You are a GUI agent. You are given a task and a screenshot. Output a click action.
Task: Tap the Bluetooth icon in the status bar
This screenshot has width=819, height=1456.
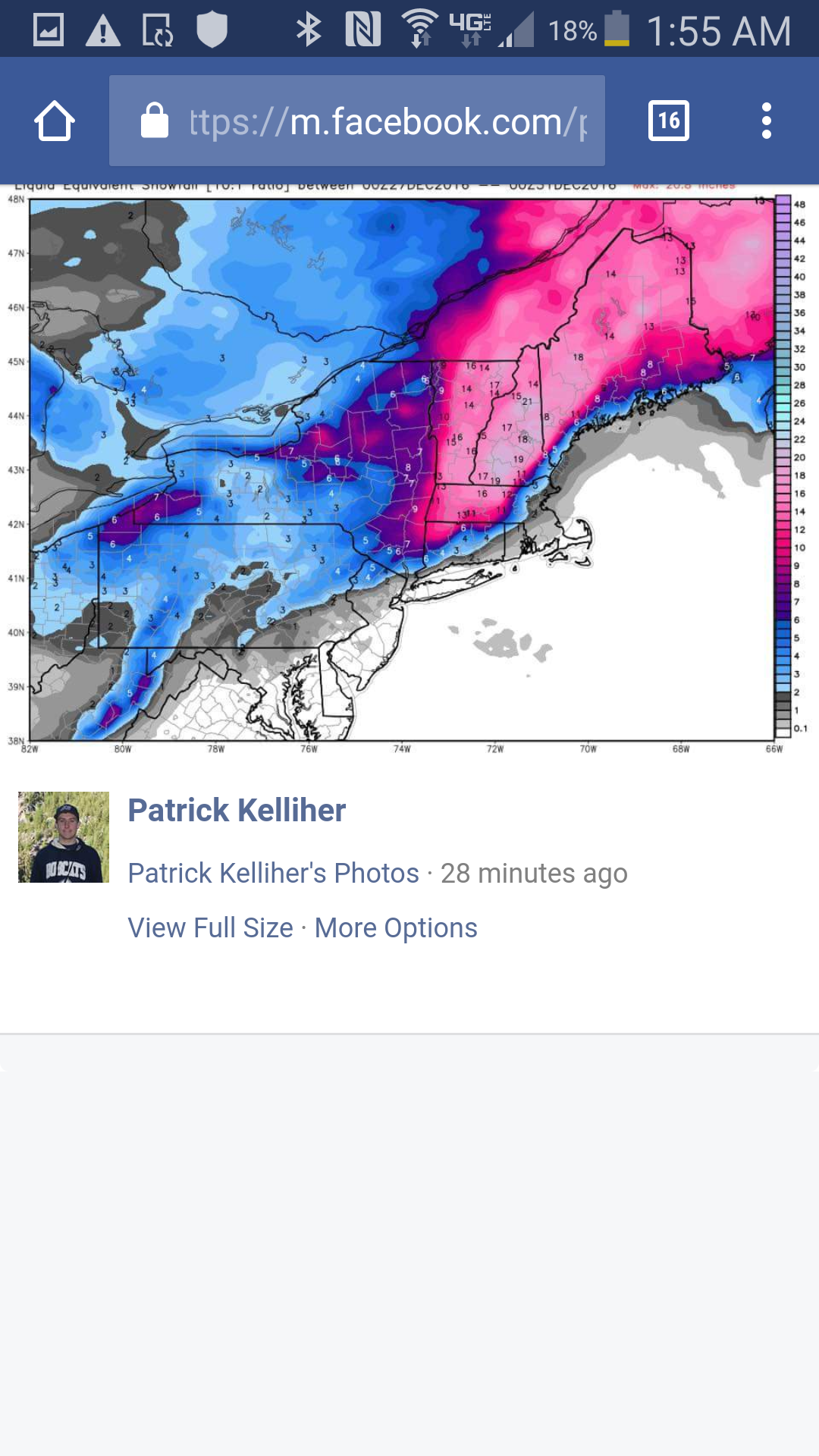pyautogui.click(x=309, y=30)
